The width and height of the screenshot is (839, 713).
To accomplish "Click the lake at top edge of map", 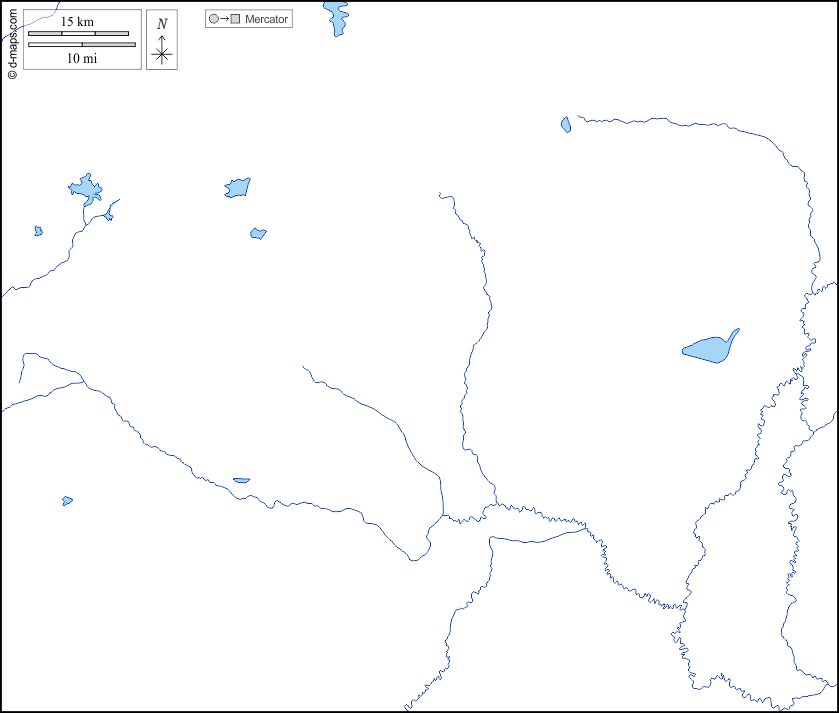I will tap(336, 17).
